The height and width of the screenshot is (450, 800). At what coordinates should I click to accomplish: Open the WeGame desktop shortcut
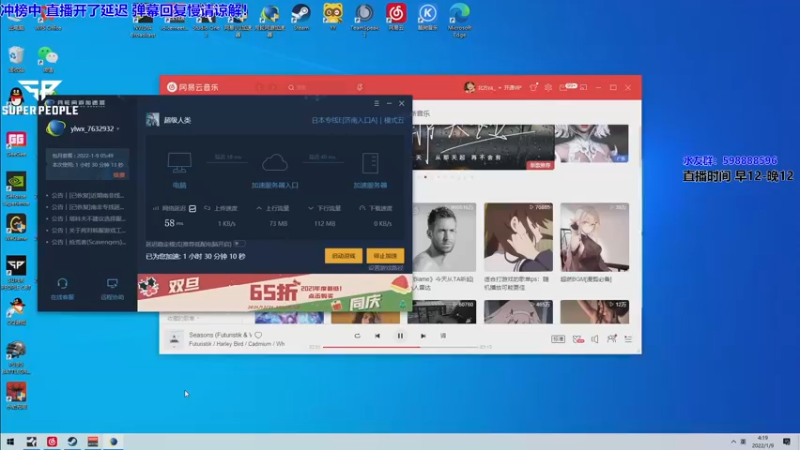[16, 228]
